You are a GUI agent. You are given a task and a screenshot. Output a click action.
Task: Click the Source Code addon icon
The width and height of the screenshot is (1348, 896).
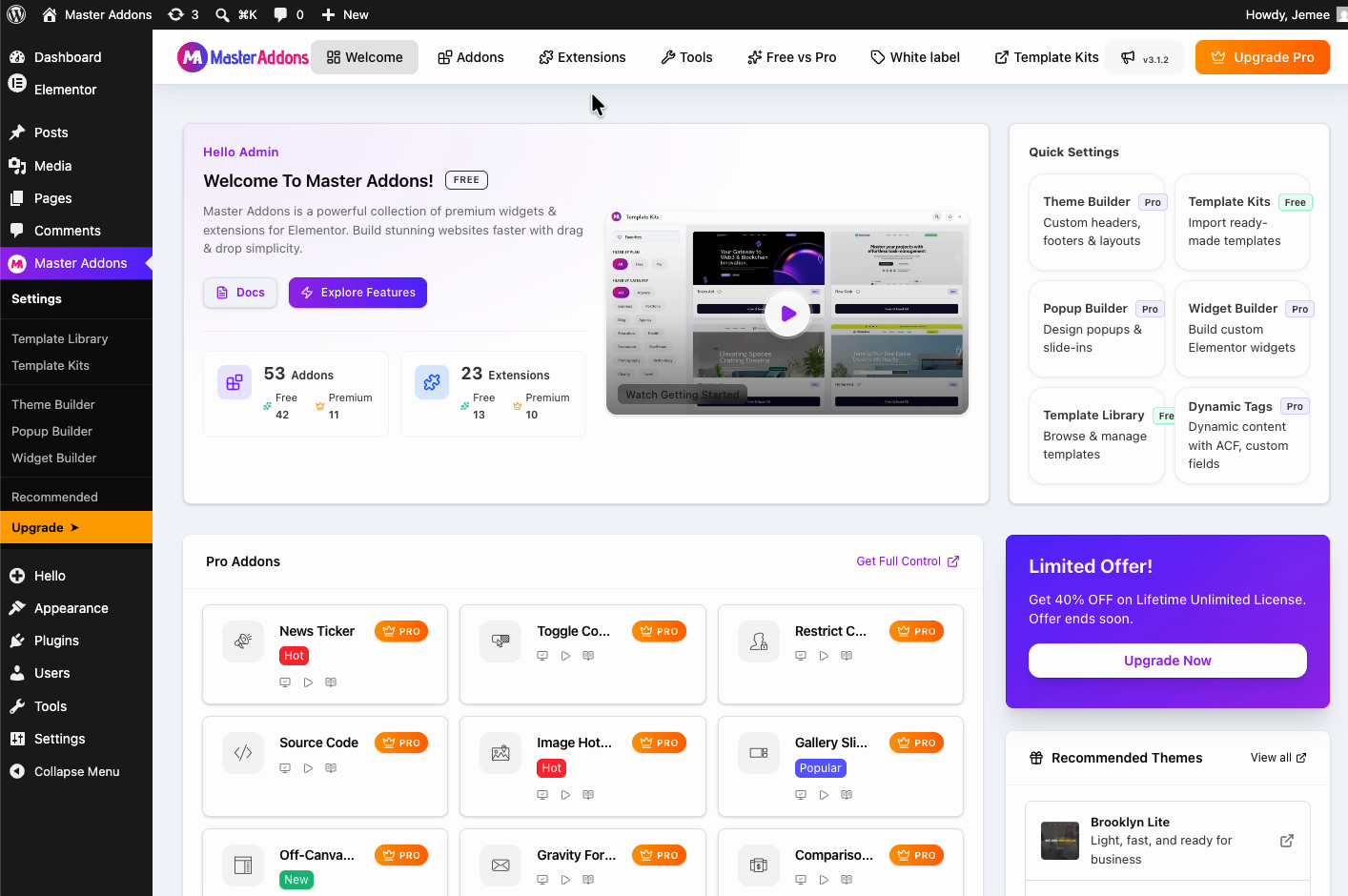pos(243,753)
